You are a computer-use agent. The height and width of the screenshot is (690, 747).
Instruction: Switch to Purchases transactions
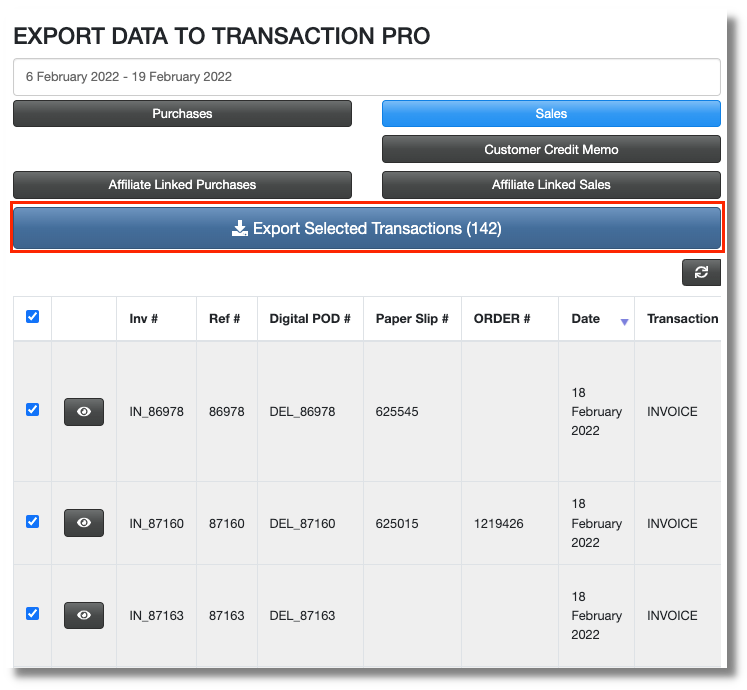pyautogui.click(x=182, y=113)
